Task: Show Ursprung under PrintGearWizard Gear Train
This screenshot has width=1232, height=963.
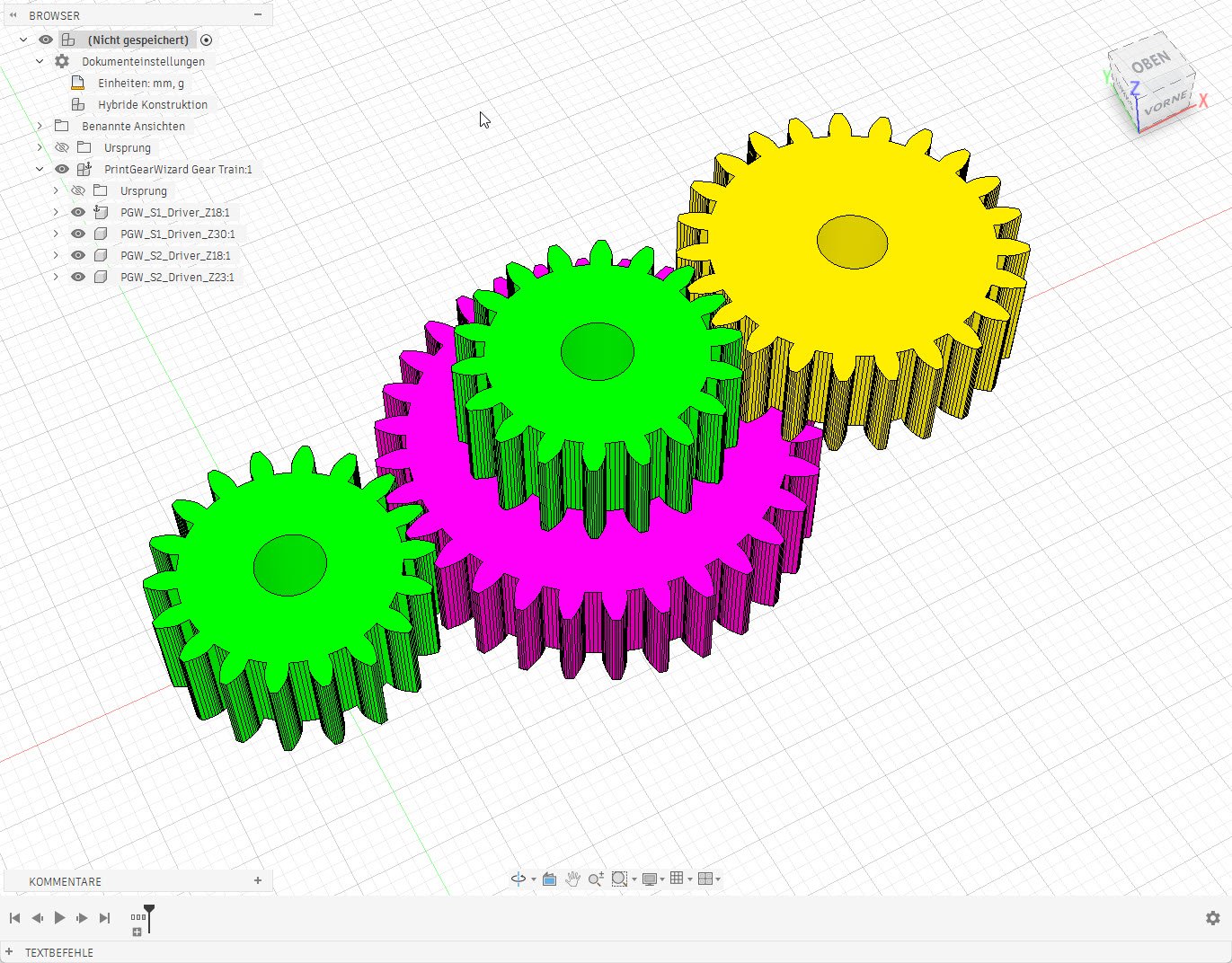Action: 78,190
